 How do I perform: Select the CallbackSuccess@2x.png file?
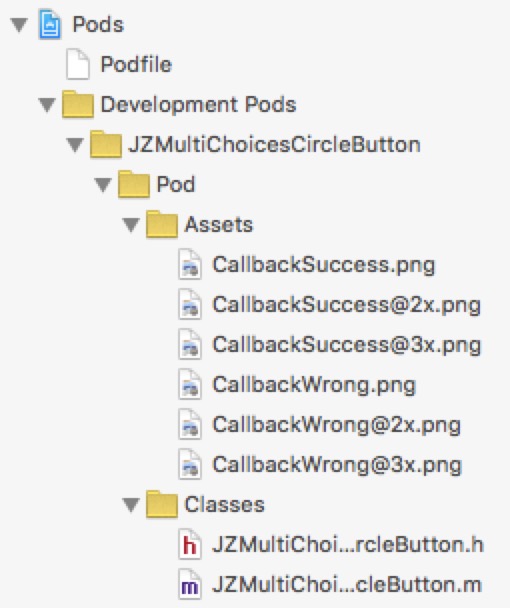pyautogui.click(x=347, y=305)
